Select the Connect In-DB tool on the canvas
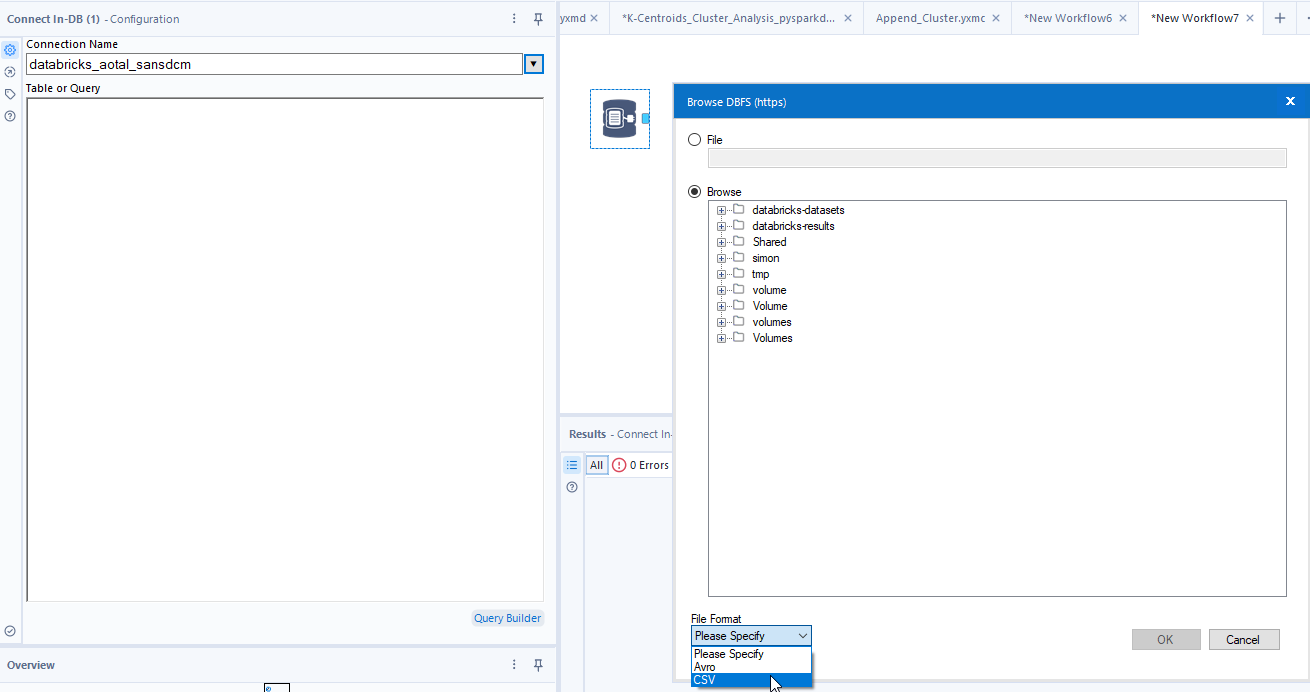This screenshot has height=692, width=1310. point(619,118)
